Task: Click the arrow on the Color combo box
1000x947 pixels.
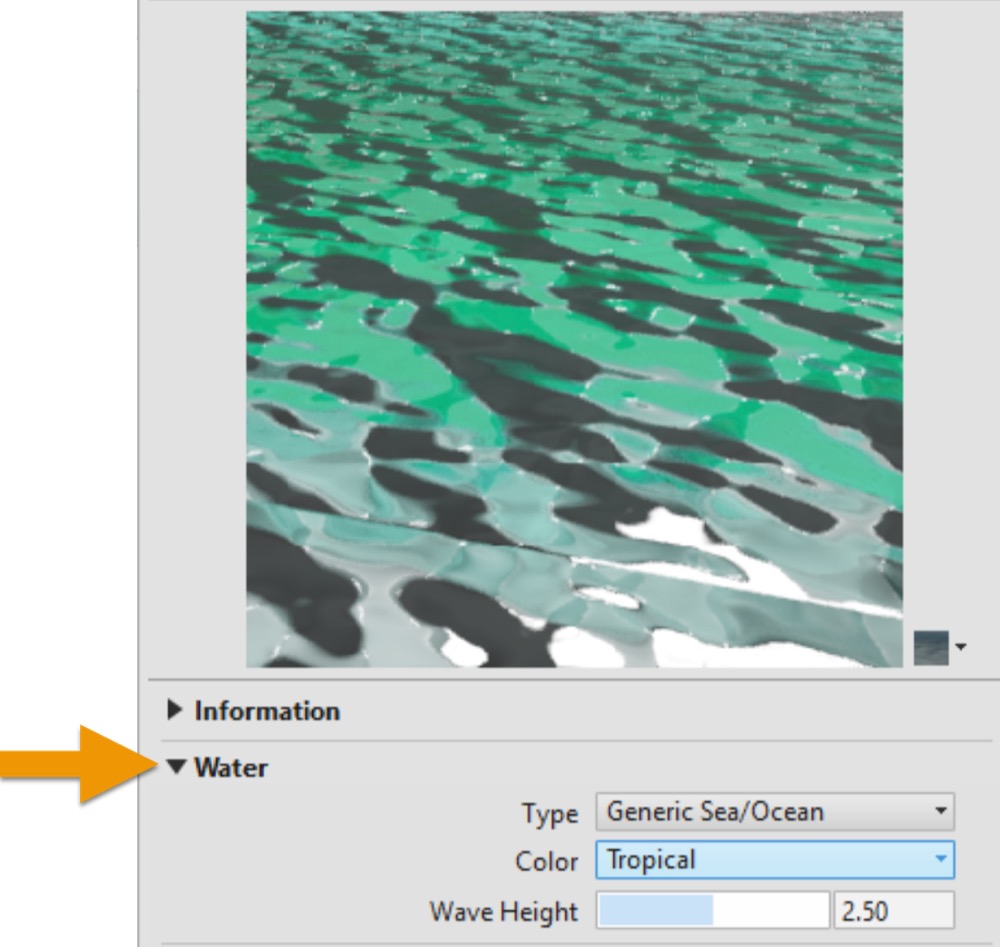Action: point(939,860)
